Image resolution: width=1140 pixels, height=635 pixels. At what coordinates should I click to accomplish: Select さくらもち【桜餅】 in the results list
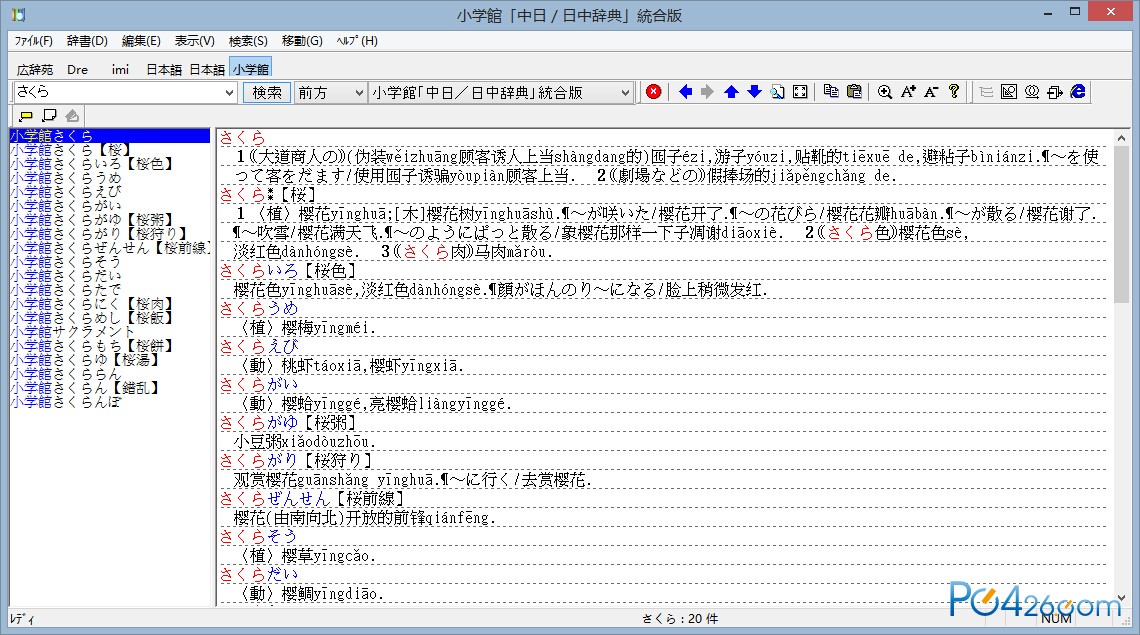click(x=92, y=346)
